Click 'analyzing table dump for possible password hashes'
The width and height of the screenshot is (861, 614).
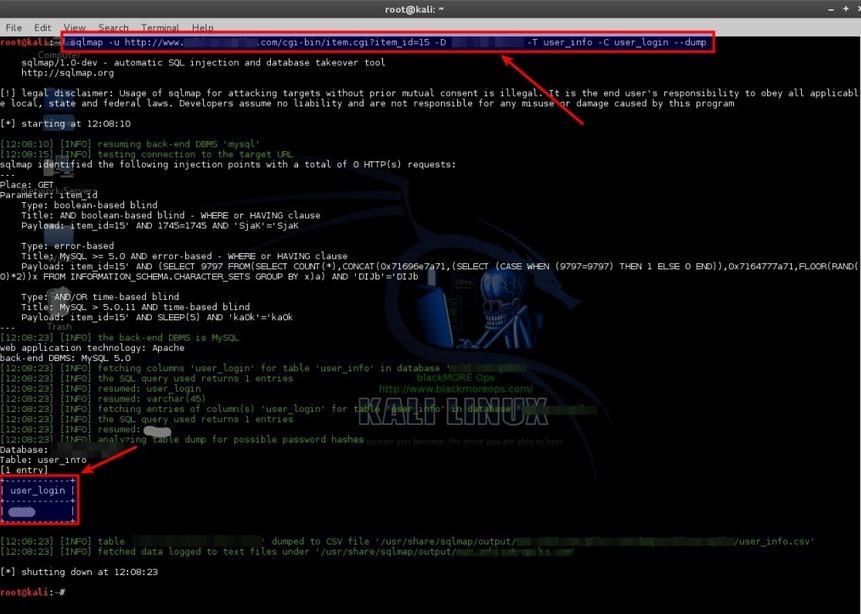pos(182,439)
